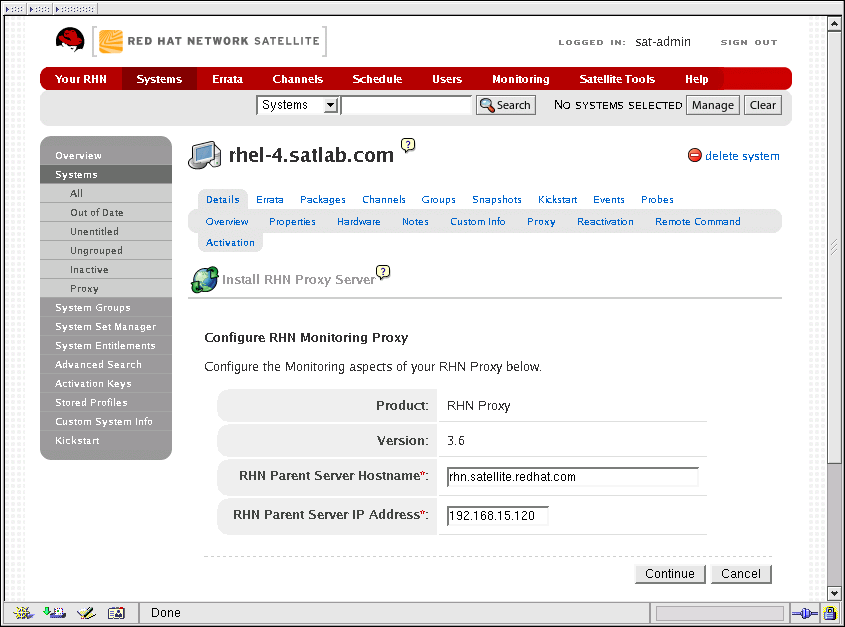Viewport: 845px width, 627px height.
Task: Click the Manage button
Action: 712,105
